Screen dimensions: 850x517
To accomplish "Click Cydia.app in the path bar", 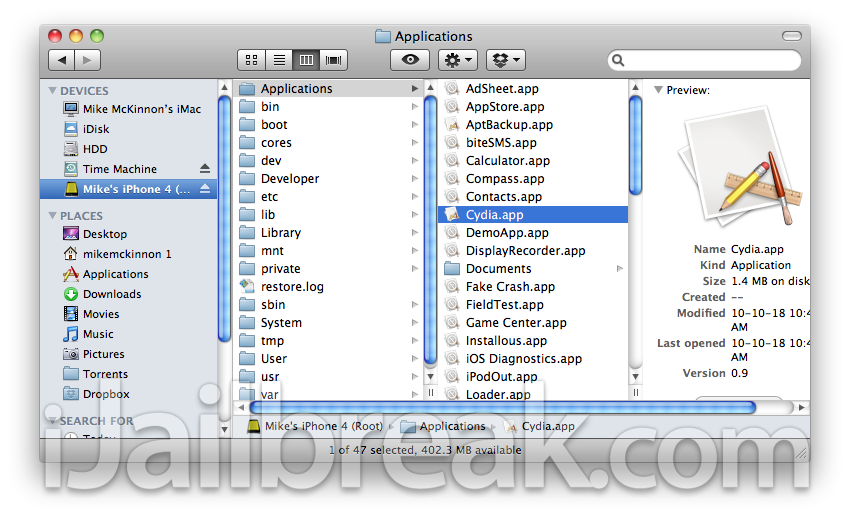I will click(540, 426).
